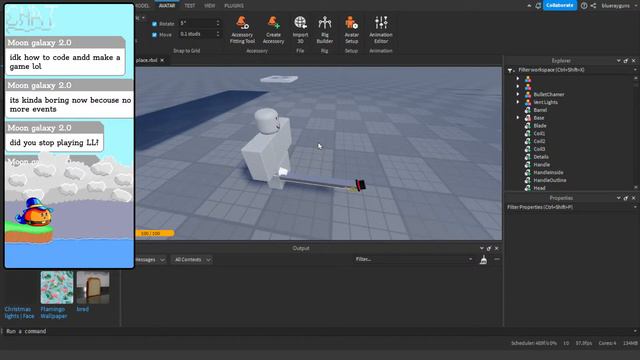Screen dimensions: 640x360
Task: Expand the Vent Lights tree node
Action: tap(518, 102)
